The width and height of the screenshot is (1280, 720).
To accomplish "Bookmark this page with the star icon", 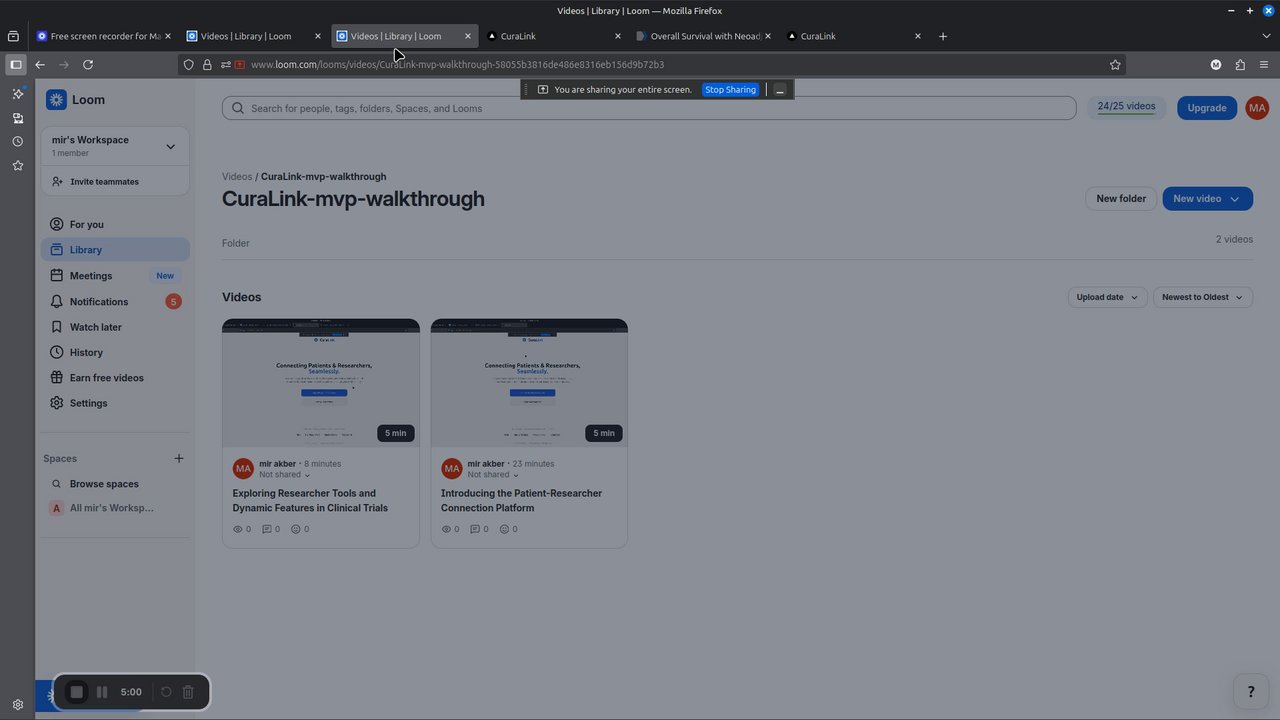I will coord(1115,64).
